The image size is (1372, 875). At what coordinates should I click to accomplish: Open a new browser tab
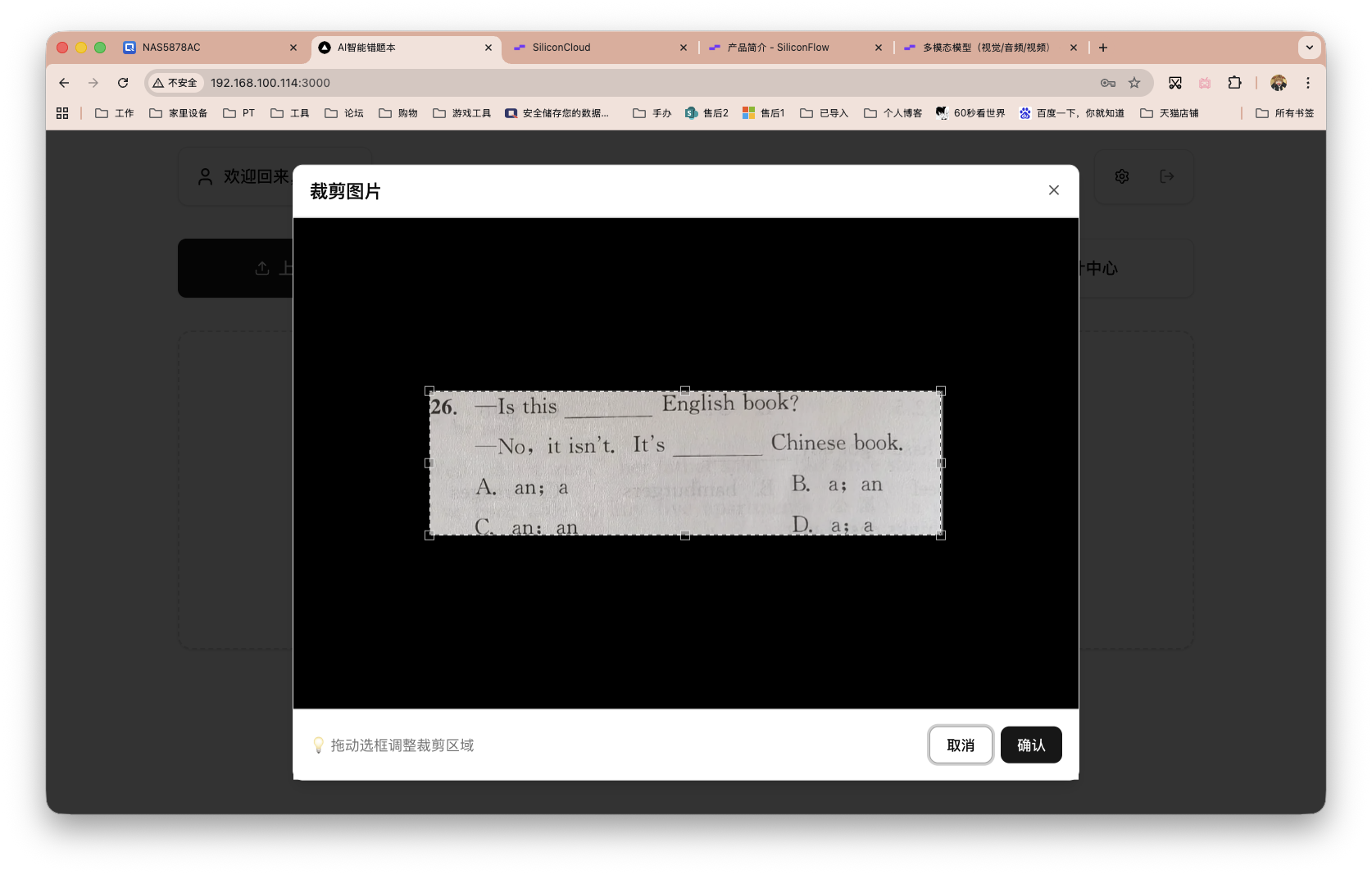[x=1103, y=48]
